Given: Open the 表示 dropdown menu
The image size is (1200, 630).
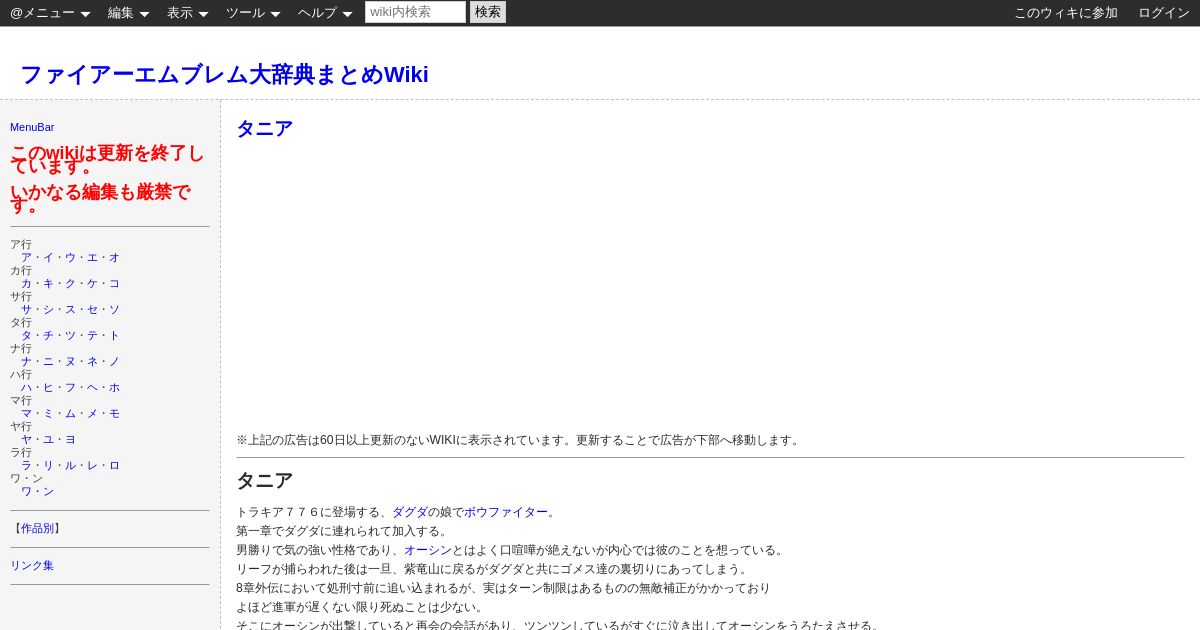Looking at the screenshot, I should 187,13.
